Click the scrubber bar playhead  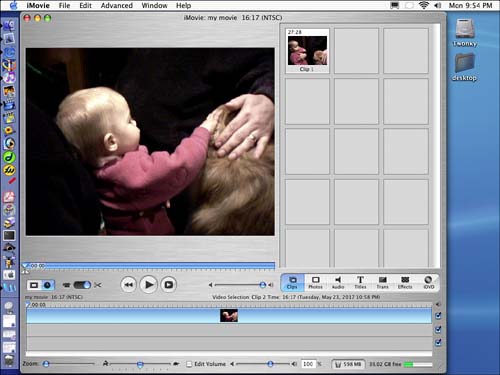click(25, 266)
